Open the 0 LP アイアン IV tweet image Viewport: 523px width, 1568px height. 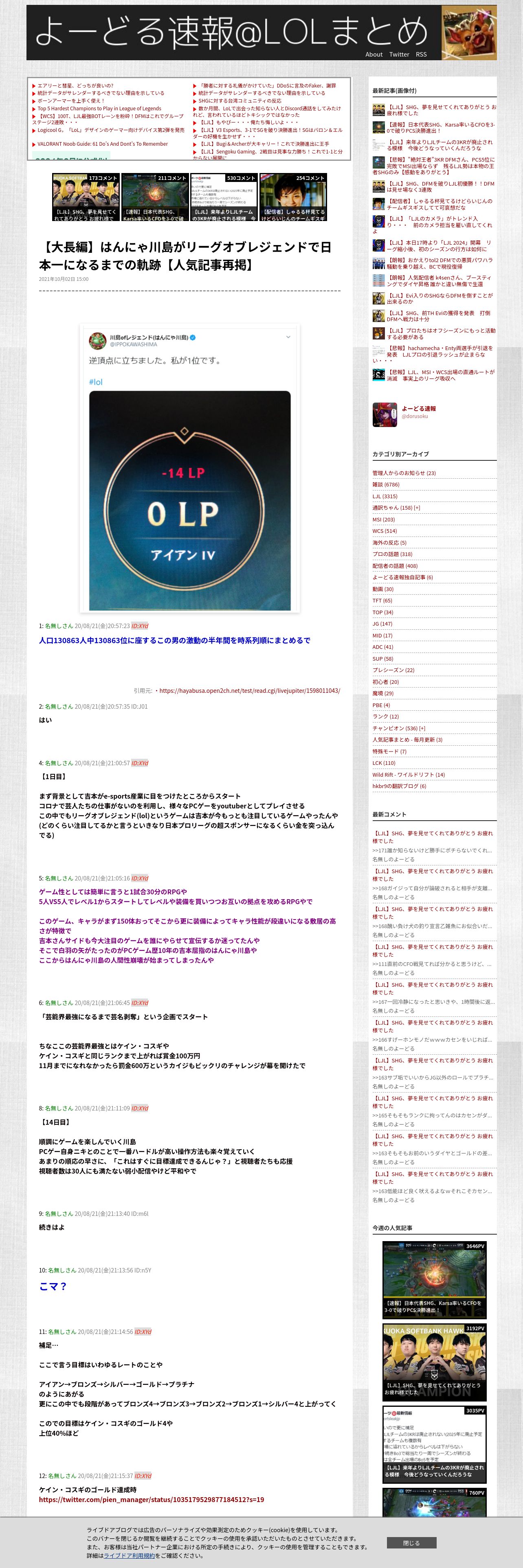click(x=190, y=500)
